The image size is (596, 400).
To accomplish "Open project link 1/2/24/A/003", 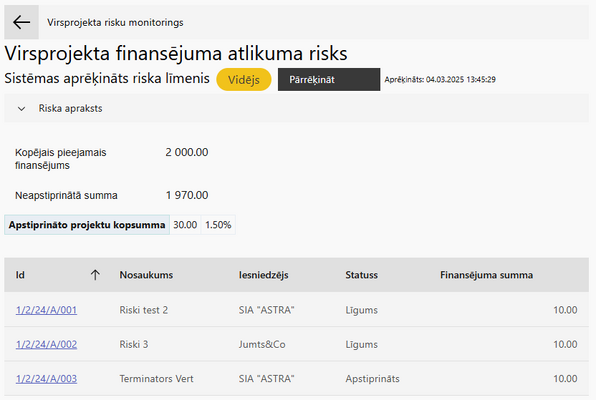I will [46, 379].
